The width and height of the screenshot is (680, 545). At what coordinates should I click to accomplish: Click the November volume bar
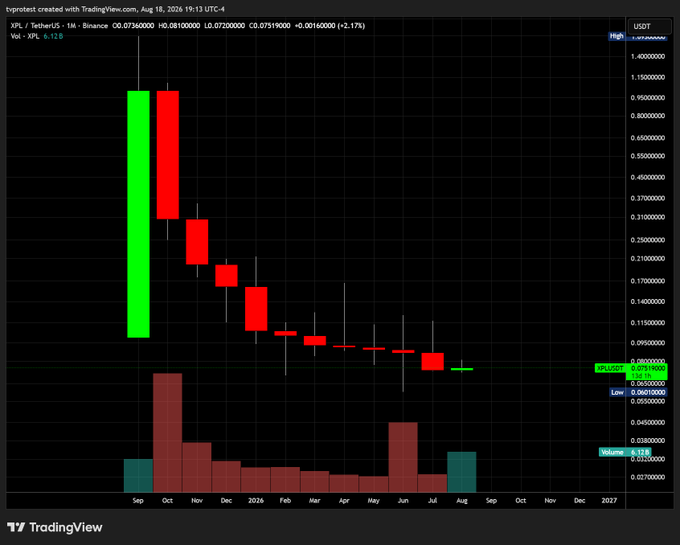coord(197,467)
